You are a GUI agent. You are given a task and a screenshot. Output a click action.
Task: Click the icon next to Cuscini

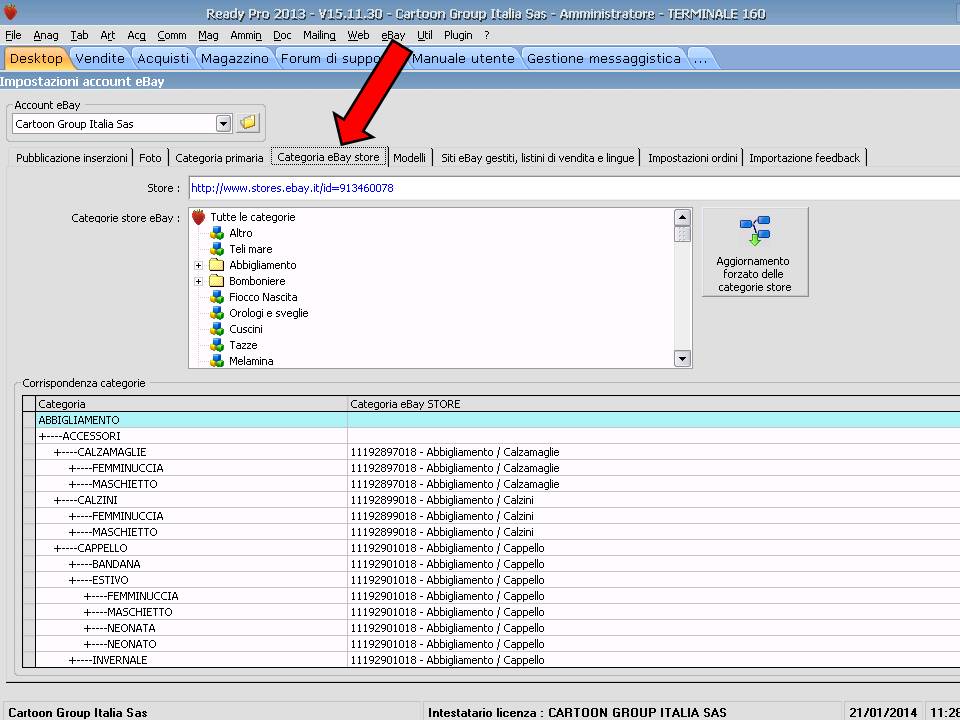pos(217,329)
